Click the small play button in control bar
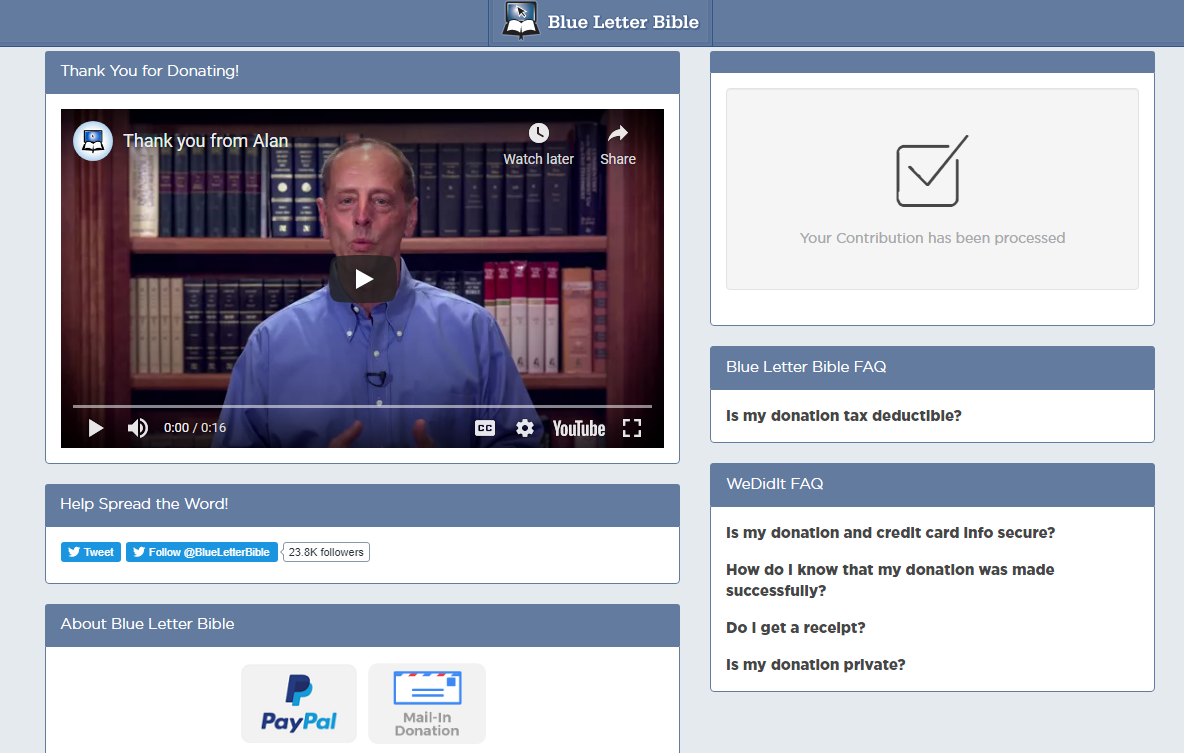Screen dimensions: 1184x753 coord(96,428)
